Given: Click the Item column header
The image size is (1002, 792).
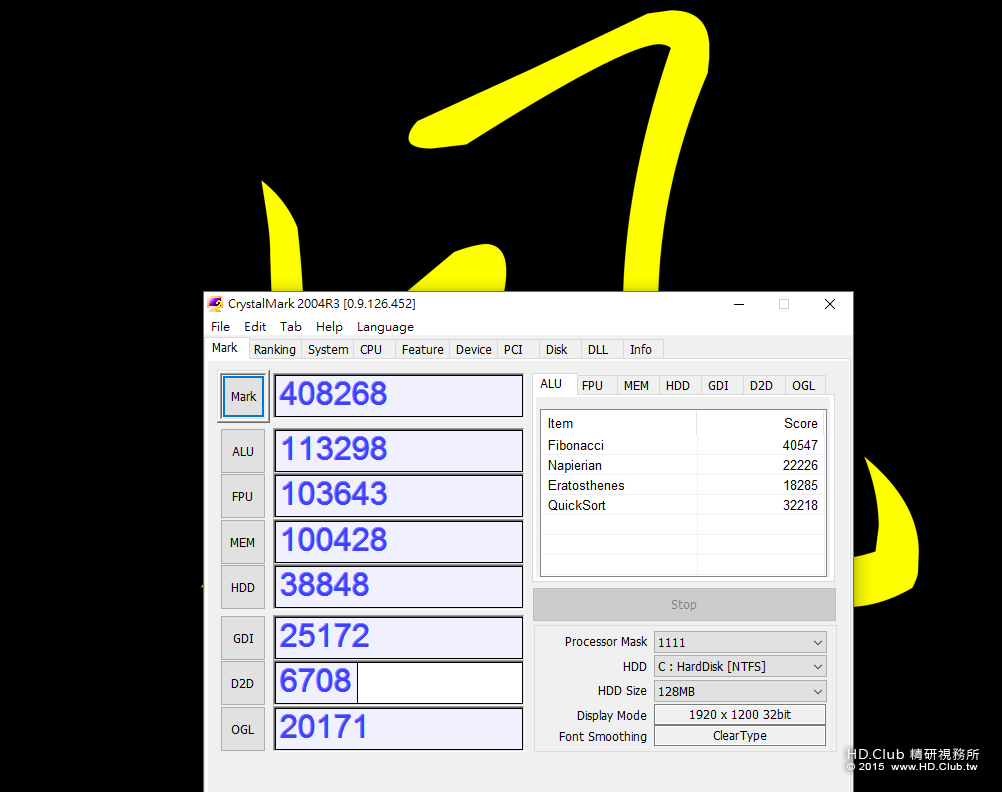Looking at the screenshot, I should point(619,423).
